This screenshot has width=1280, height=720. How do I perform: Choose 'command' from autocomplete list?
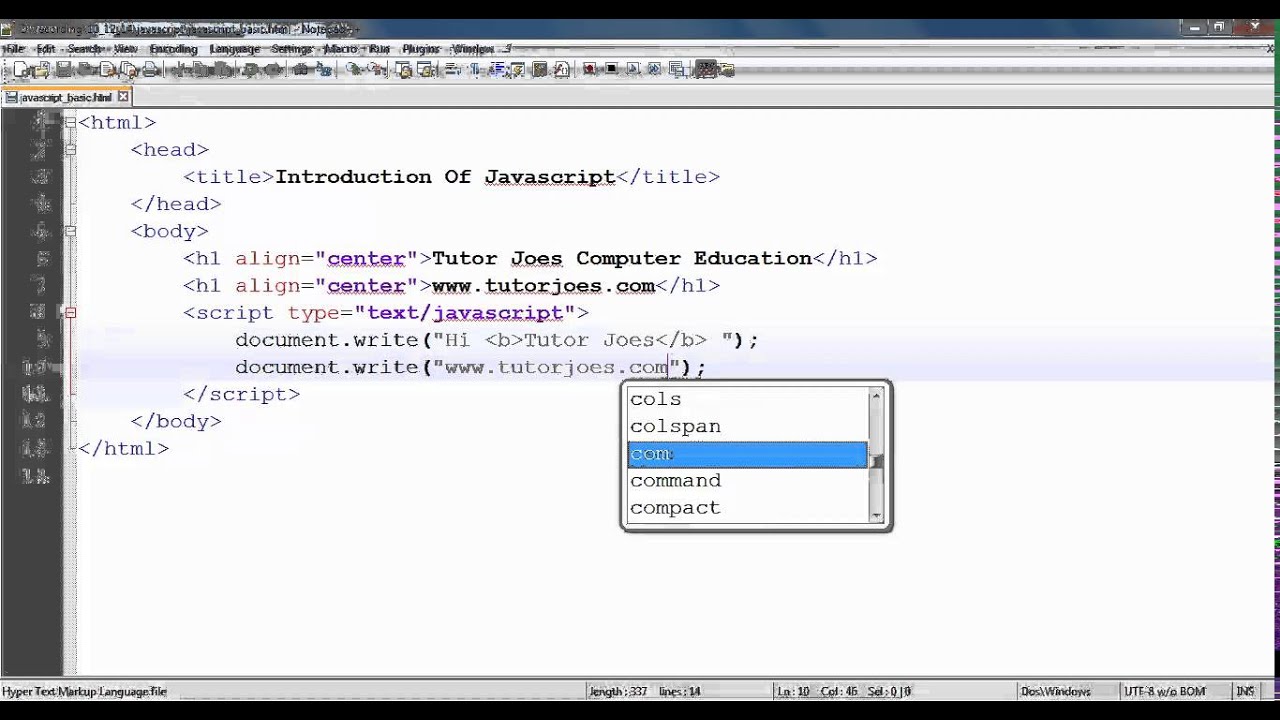747,481
